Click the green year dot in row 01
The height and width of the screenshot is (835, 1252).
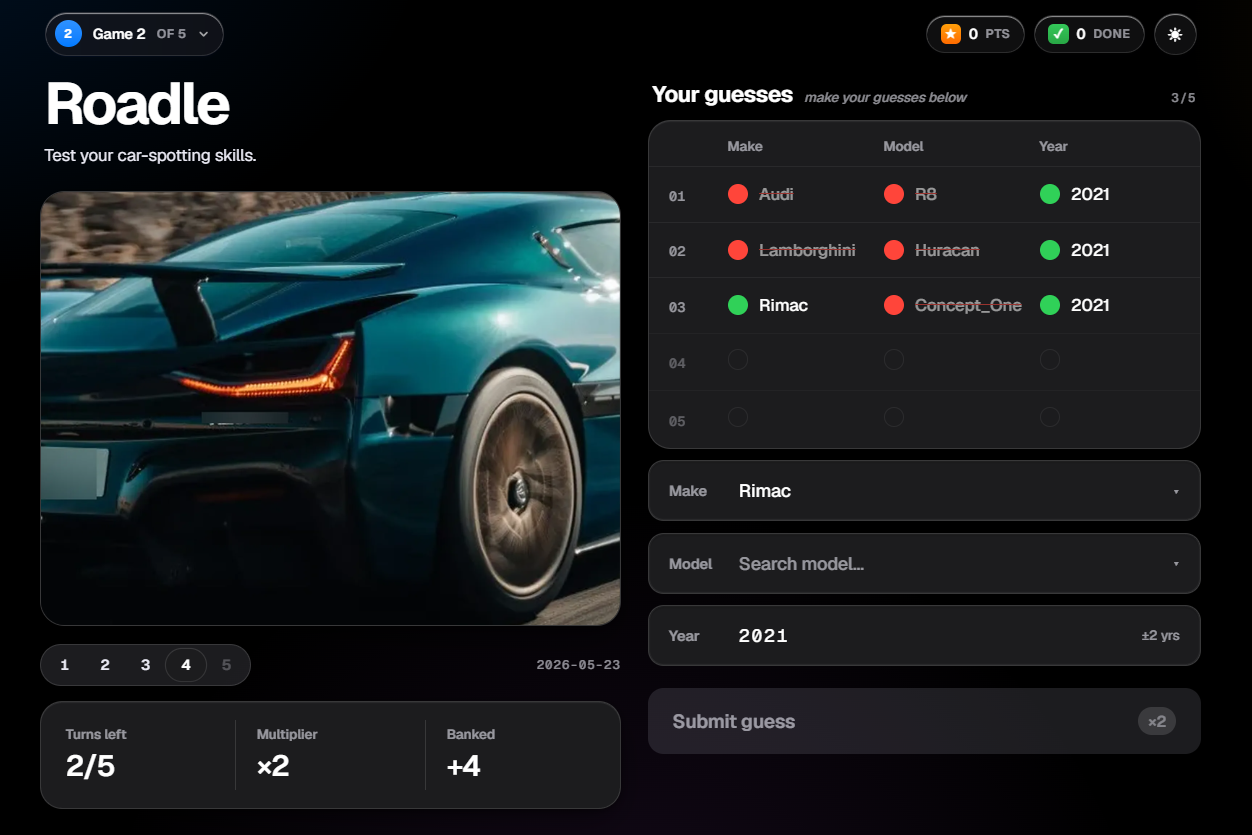coord(1050,194)
